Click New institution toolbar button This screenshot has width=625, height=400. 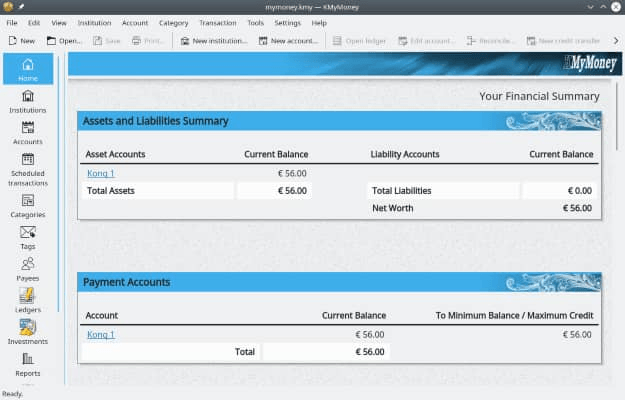214,41
